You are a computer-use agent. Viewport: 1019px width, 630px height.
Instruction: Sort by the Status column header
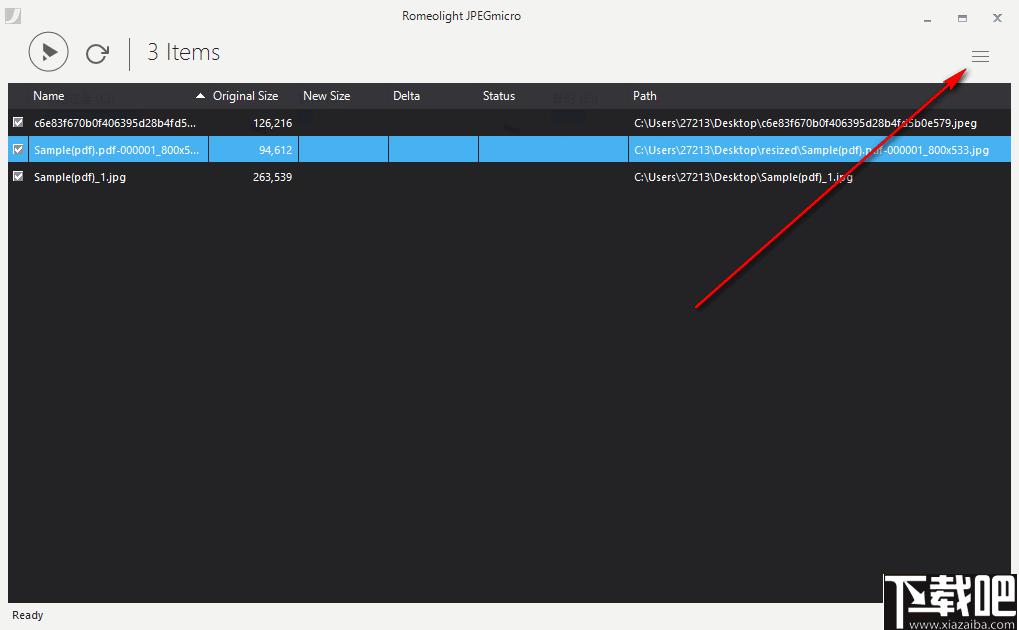498,96
